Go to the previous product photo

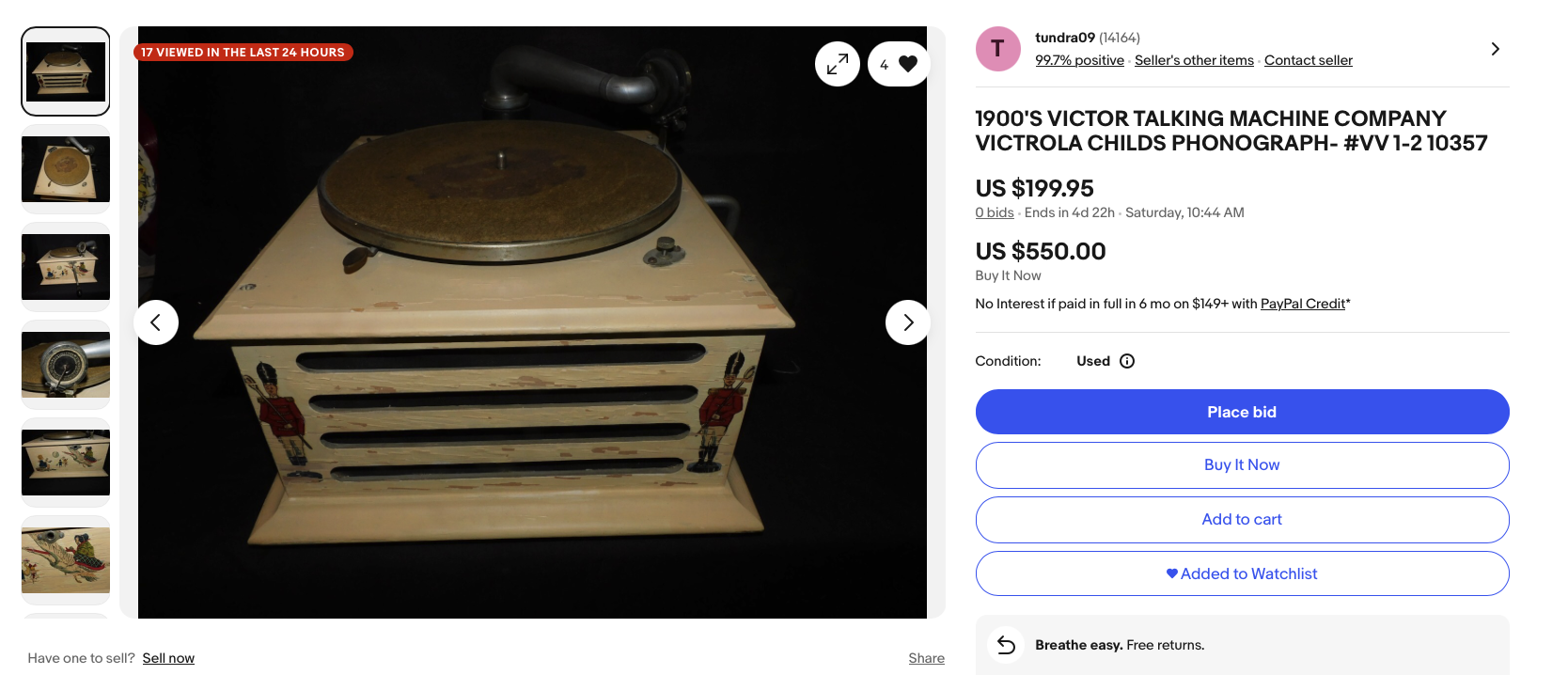click(x=156, y=322)
